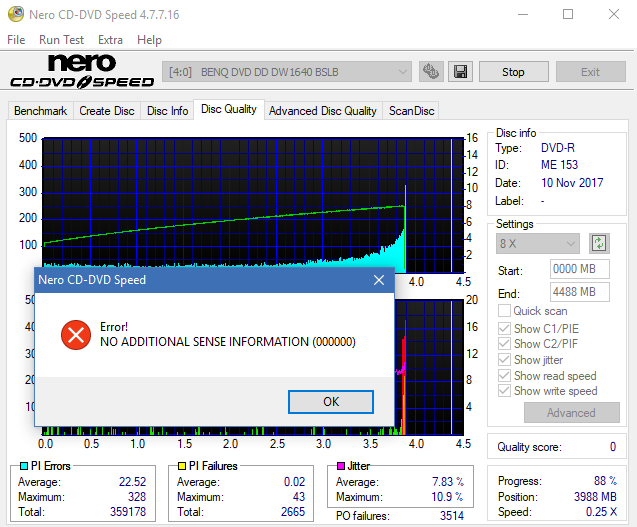Maximize the Nero CD-DVD Speed window

click(568, 14)
